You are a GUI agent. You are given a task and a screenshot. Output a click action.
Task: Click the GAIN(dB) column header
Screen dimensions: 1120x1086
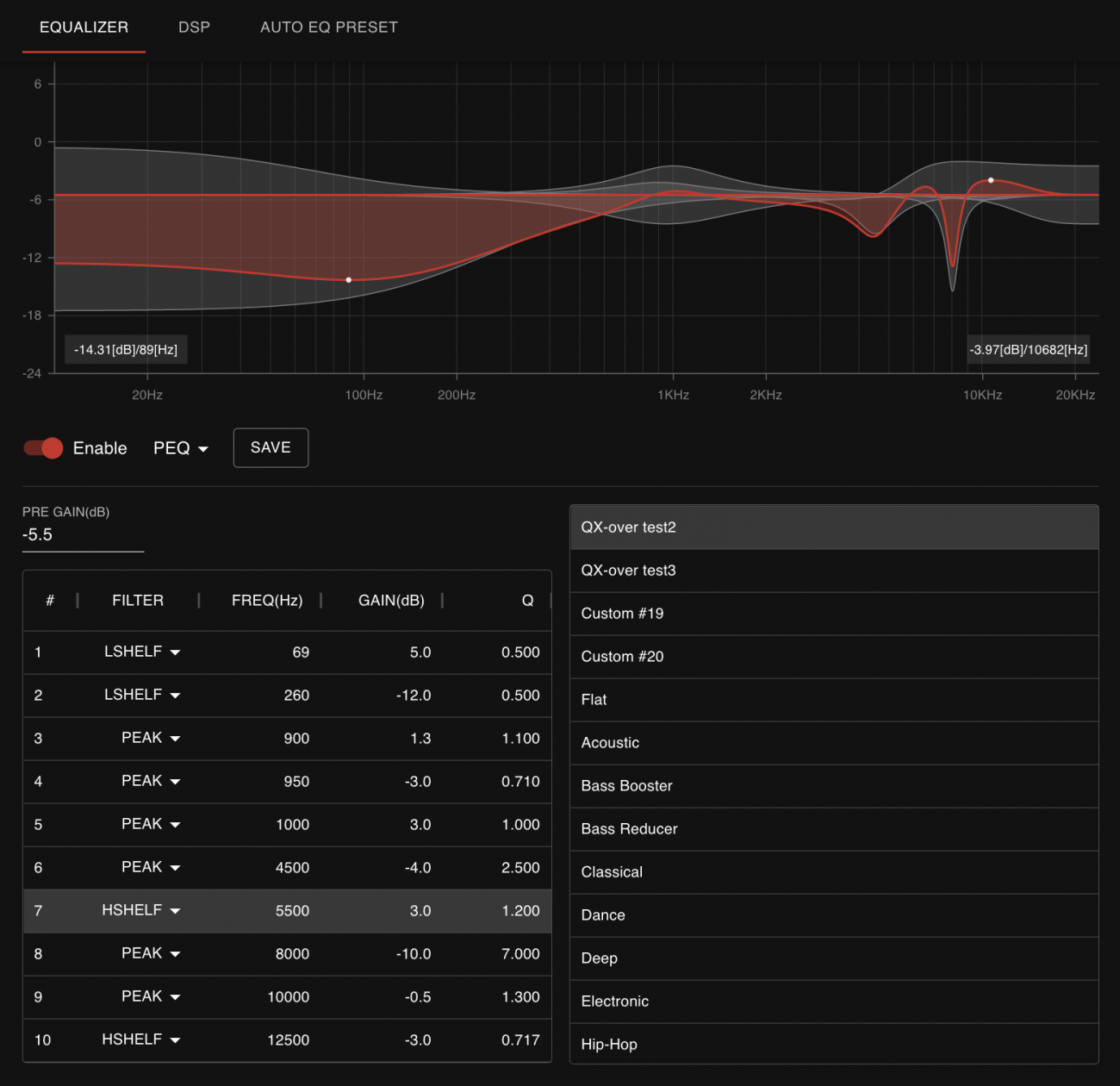pyautogui.click(x=391, y=601)
